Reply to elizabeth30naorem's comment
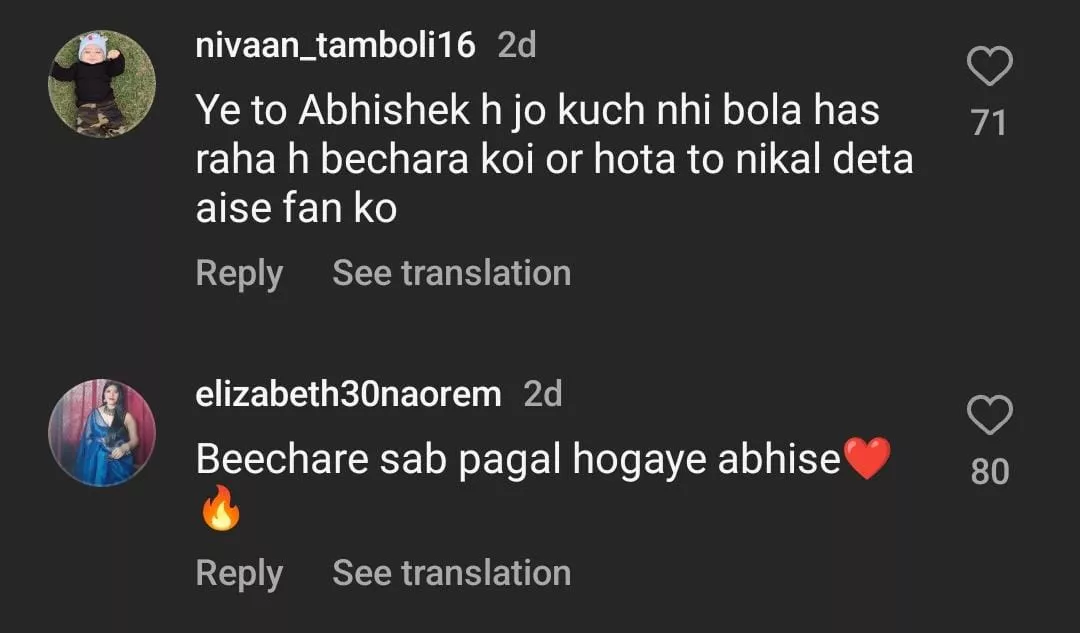 (239, 573)
